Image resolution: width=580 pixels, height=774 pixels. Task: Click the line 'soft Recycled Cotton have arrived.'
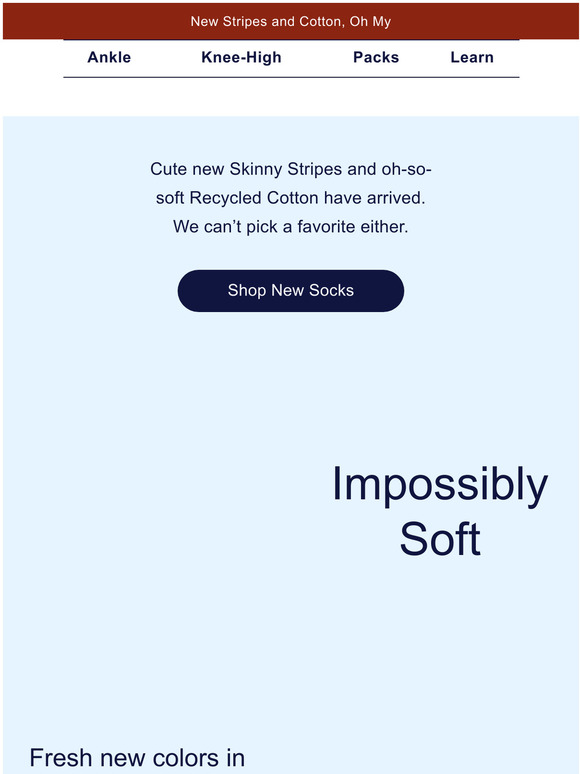point(291,198)
